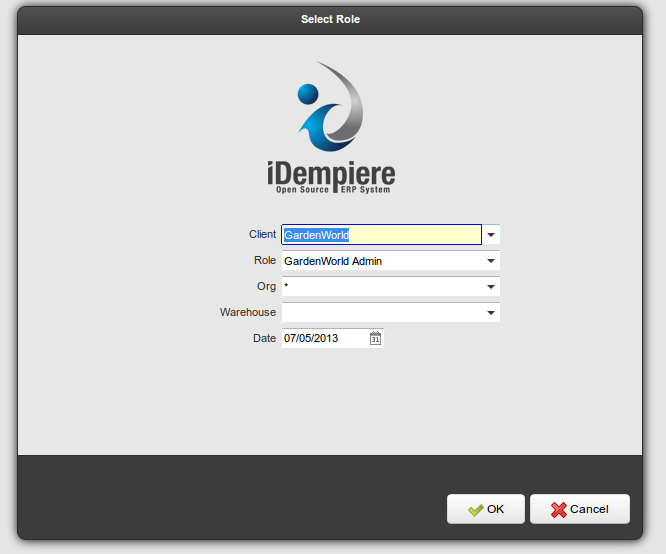The height and width of the screenshot is (554, 666).
Task: Click the empty Warehouse field
Action: [381, 313]
